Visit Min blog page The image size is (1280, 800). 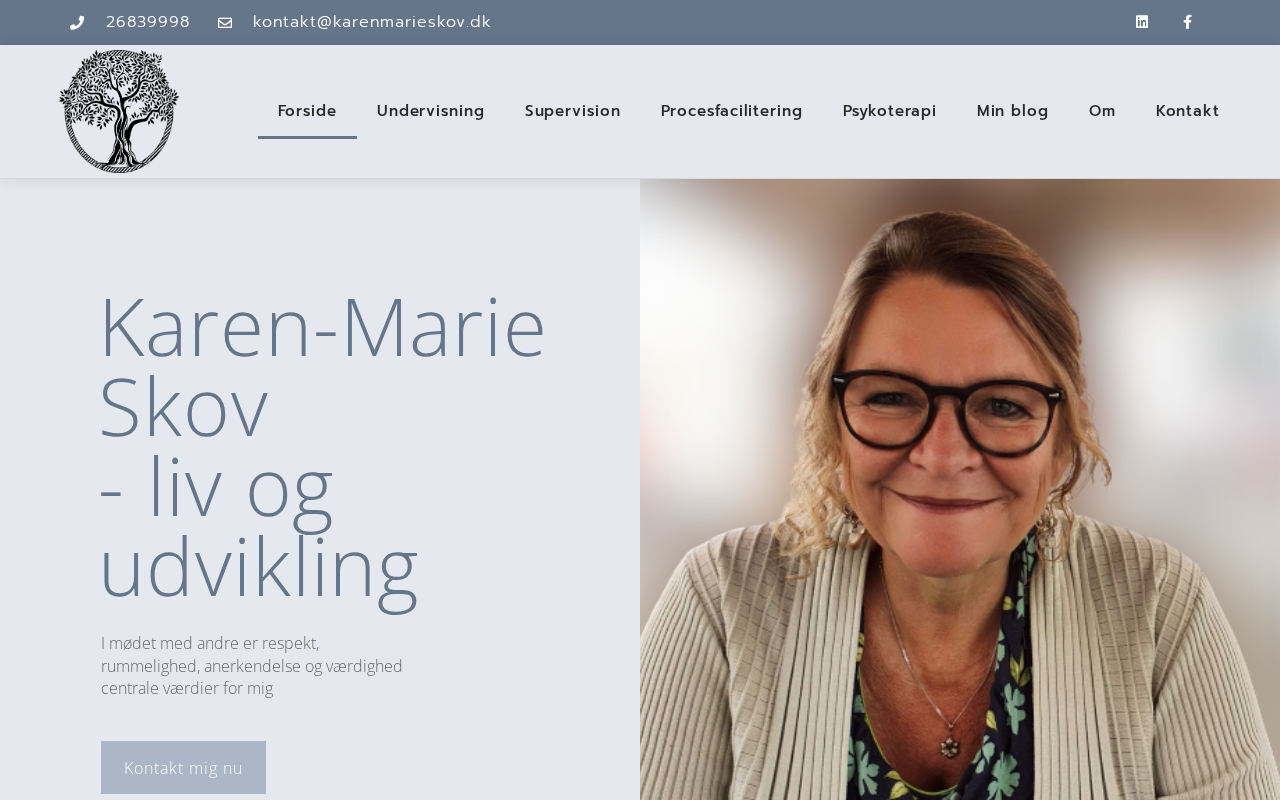tap(1013, 111)
